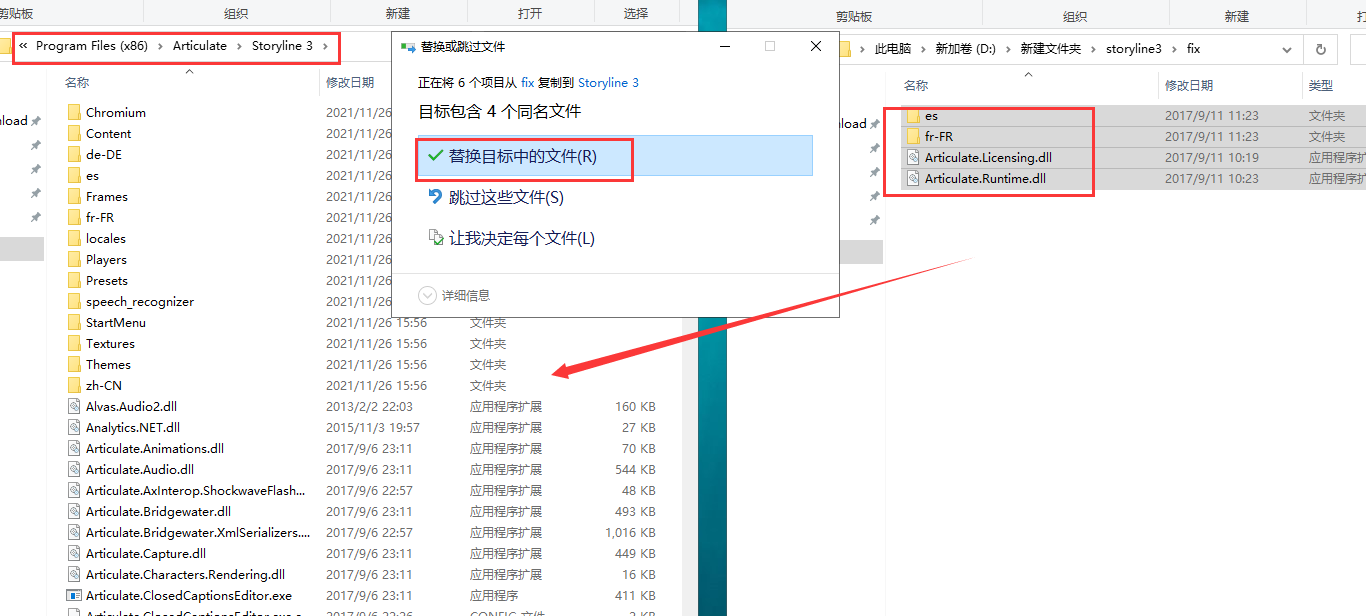Click the storyline3 breadcrumb in right window

[1134, 49]
